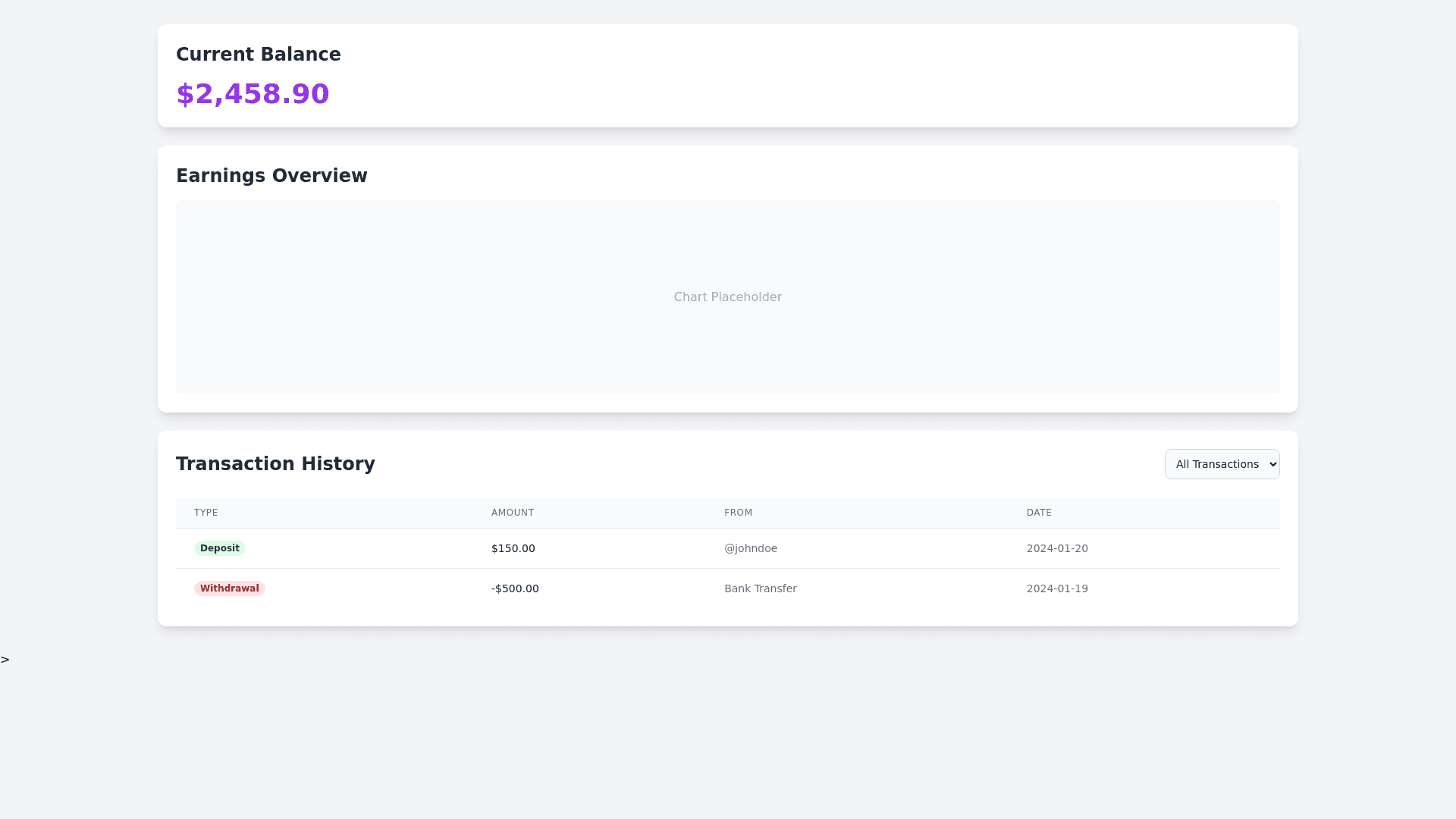Image resolution: width=1456 pixels, height=819 pixels.
Task: Click the $150.00 deposit amount
Action: click(513, 548)
